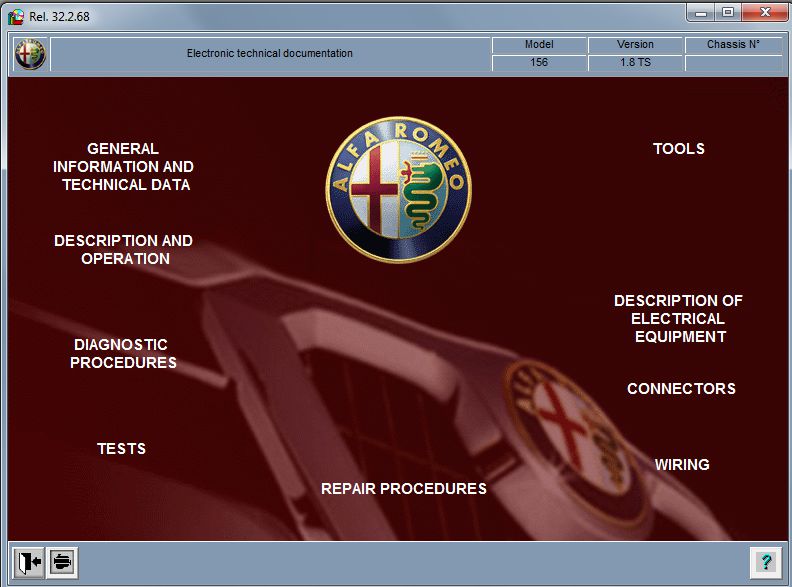Open the help question mark button
Viewport: 792px width, 587px height.
[x=766, y=562]
